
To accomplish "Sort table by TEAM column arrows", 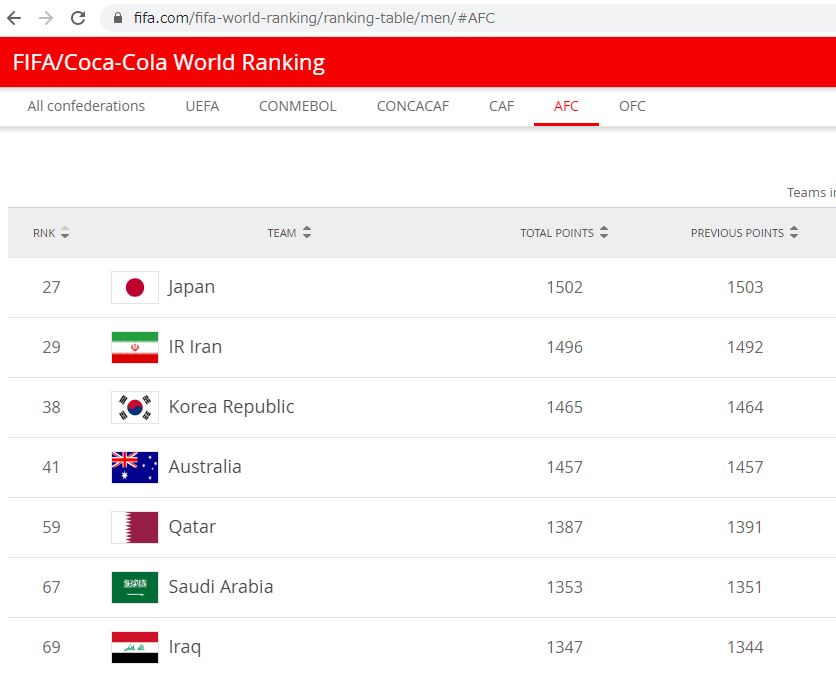I will click(306, 233).
